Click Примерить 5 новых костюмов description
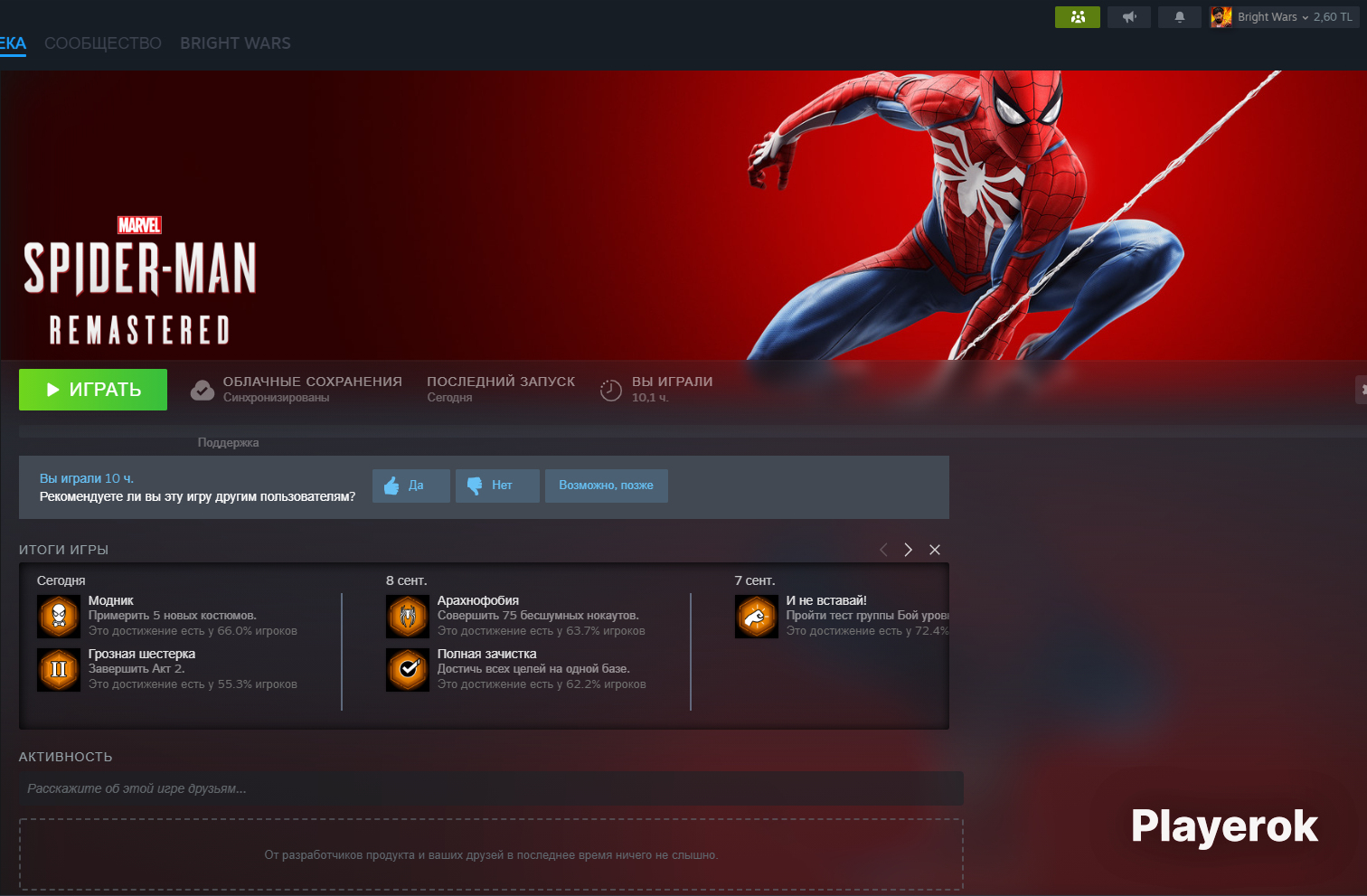The width and height of the screenshot is (1367, 896). 173,616
